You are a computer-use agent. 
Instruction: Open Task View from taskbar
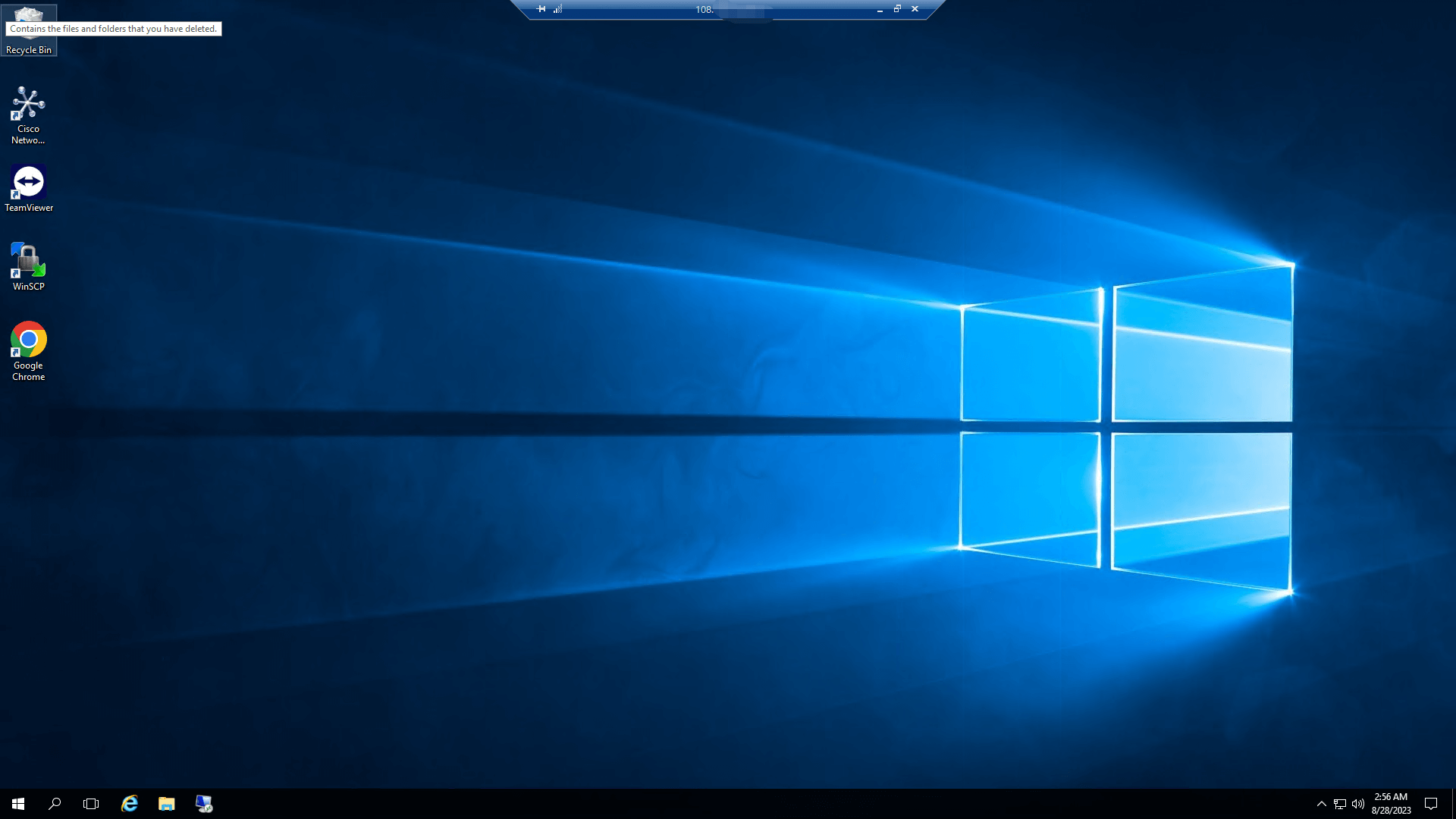pyautogui.click(x=91, y=804)
